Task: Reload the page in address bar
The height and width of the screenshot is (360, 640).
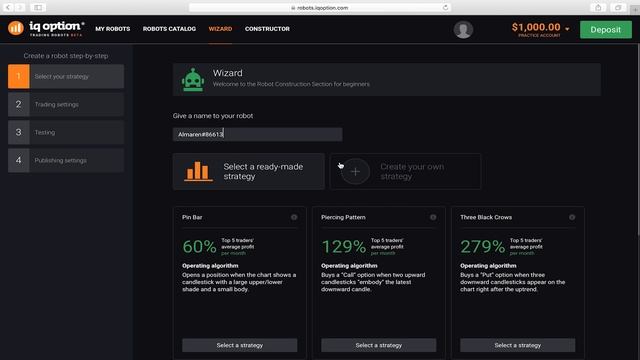Action: pyautogui.click(x=445, y=7)
